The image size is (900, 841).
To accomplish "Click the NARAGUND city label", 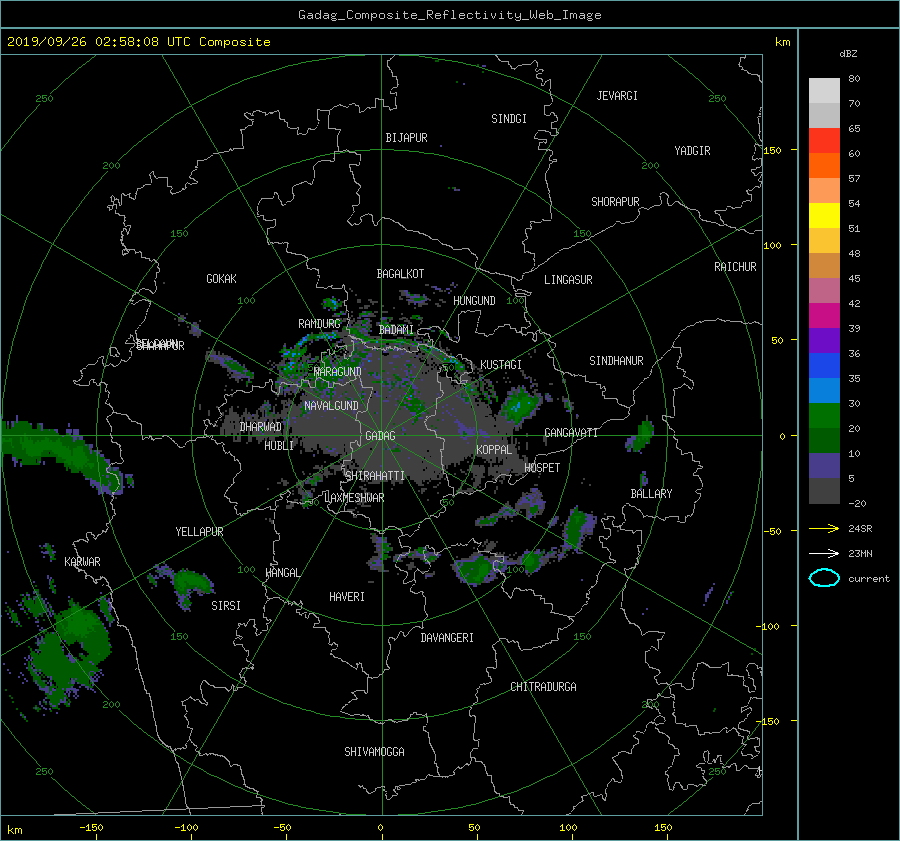I will [x=338, y=373].
